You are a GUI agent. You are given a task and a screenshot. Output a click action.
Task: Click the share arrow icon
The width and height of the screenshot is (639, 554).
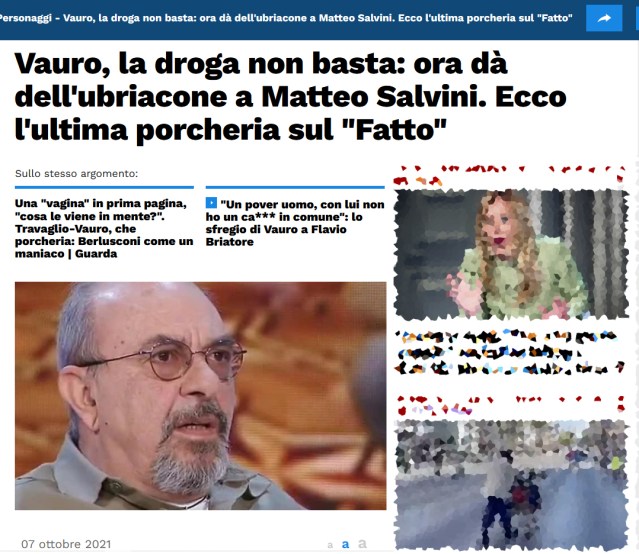click(x=604, y=18)
